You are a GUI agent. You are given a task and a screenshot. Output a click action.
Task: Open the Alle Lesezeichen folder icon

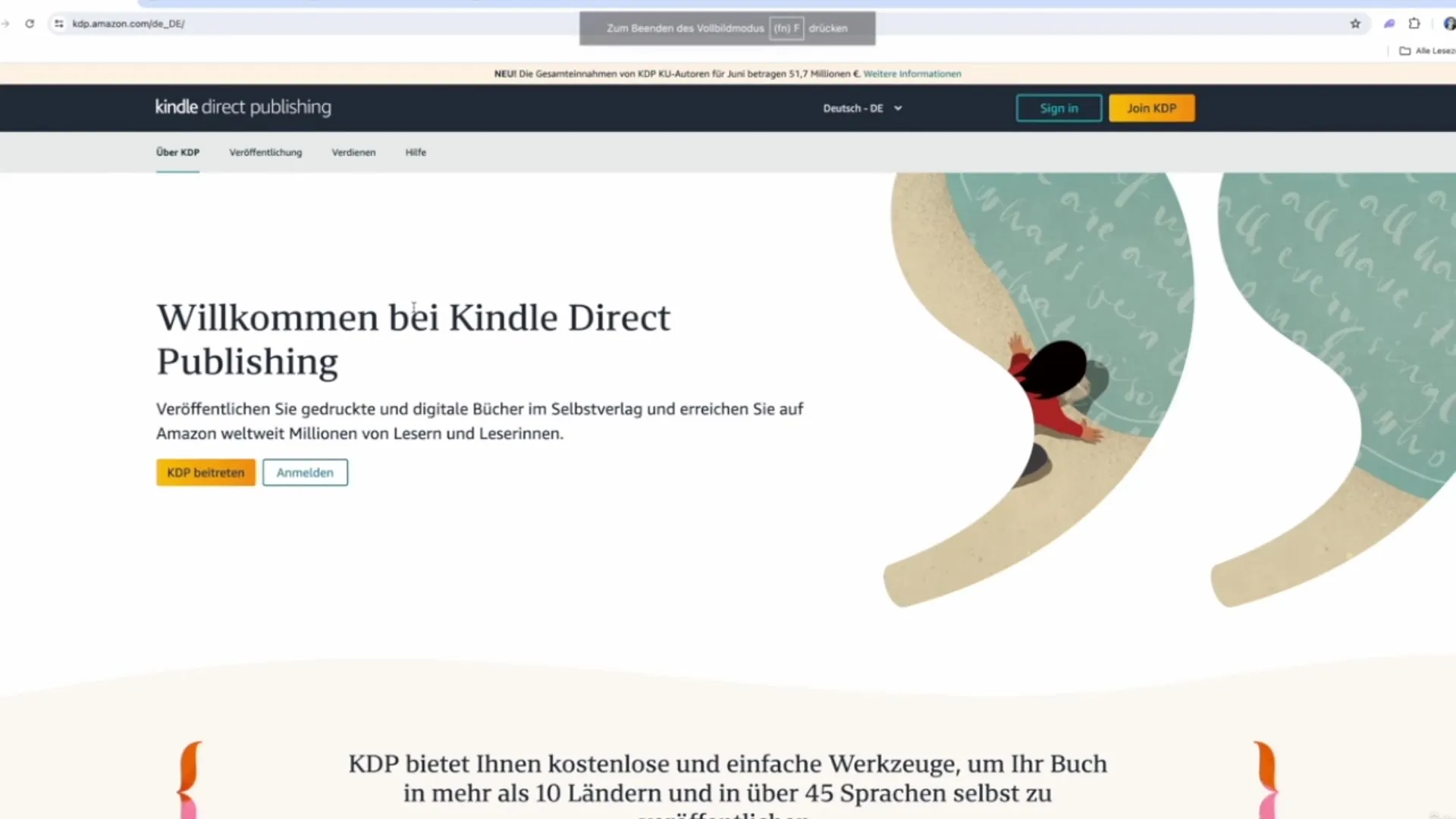tap(1404, 51)
